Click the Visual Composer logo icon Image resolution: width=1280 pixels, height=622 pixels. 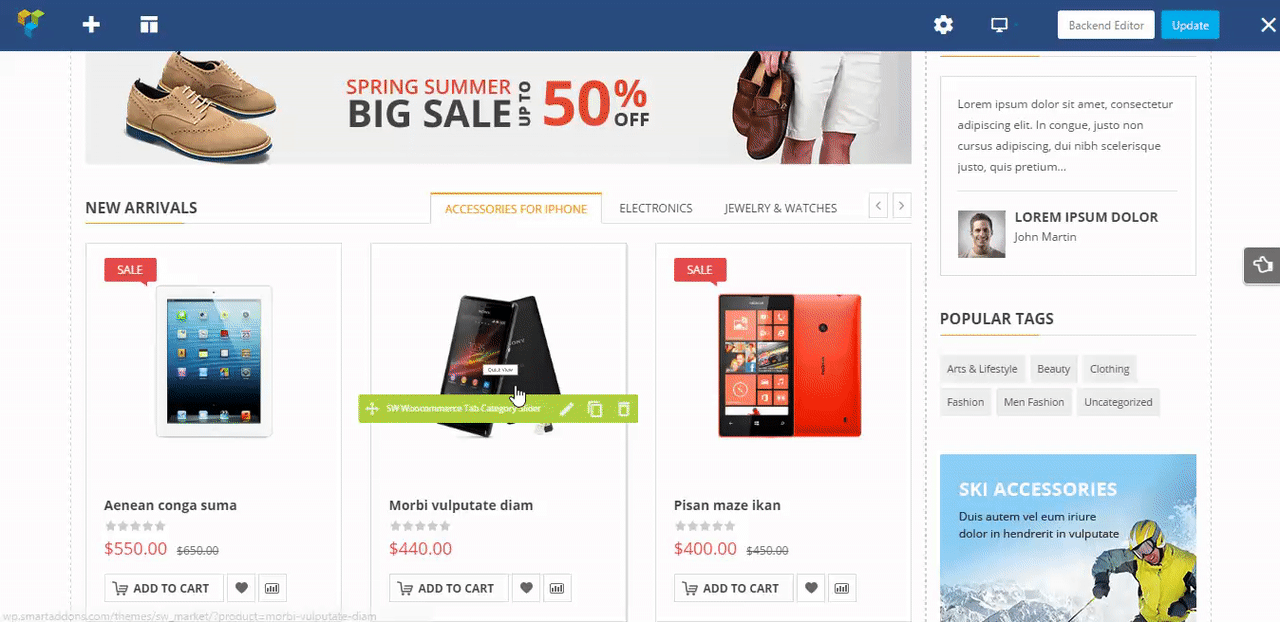(32, 24)
